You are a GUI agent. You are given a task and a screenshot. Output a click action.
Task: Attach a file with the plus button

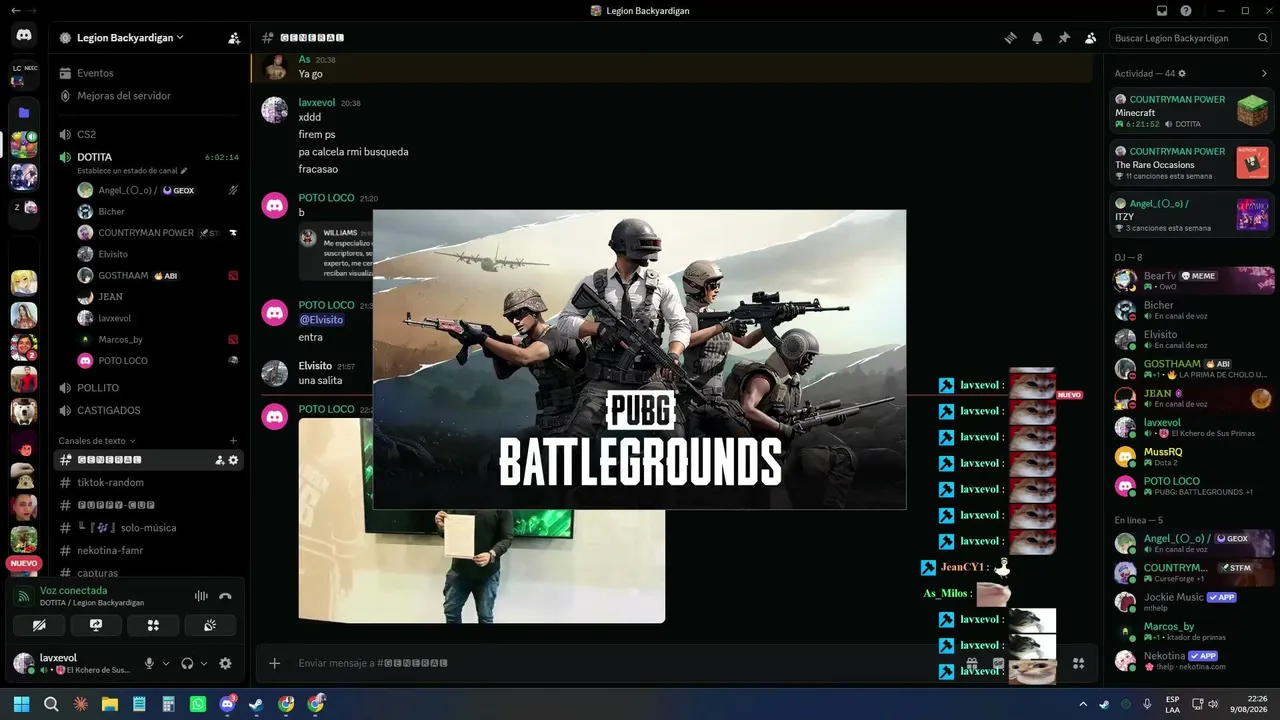[275, 663]
